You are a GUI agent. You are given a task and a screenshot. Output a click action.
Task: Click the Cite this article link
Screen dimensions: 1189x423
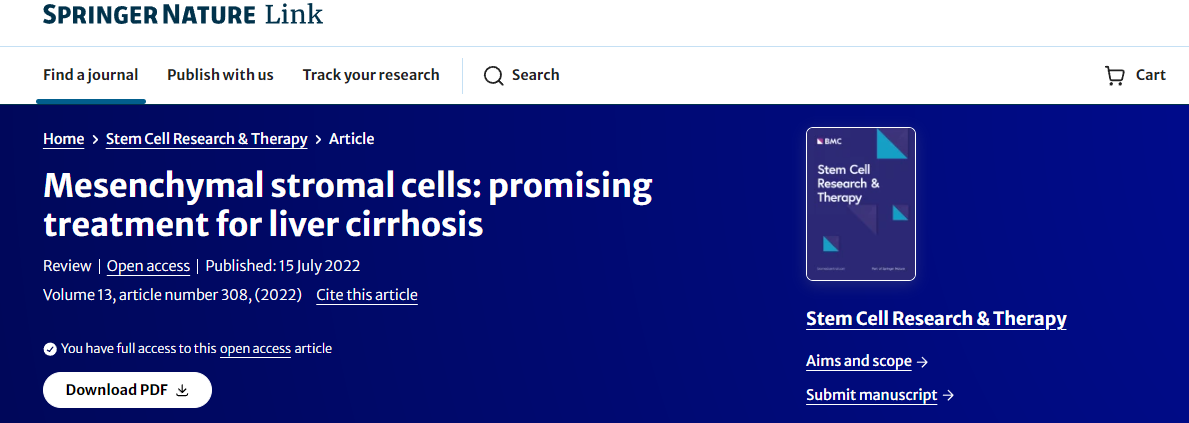[367, 295]
